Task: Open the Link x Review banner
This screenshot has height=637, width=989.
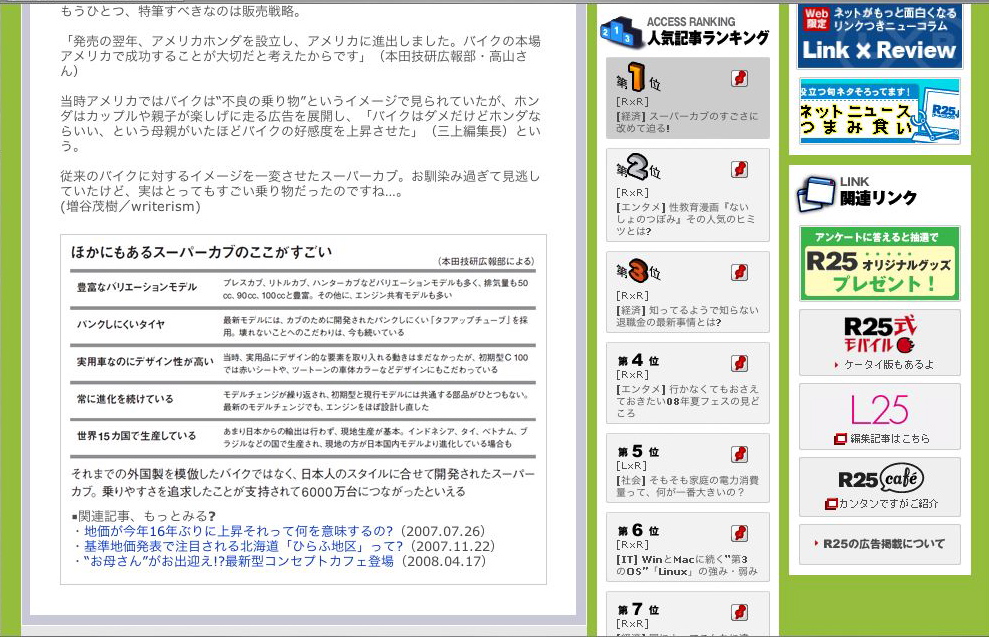Action: click(x=879, y=37)
